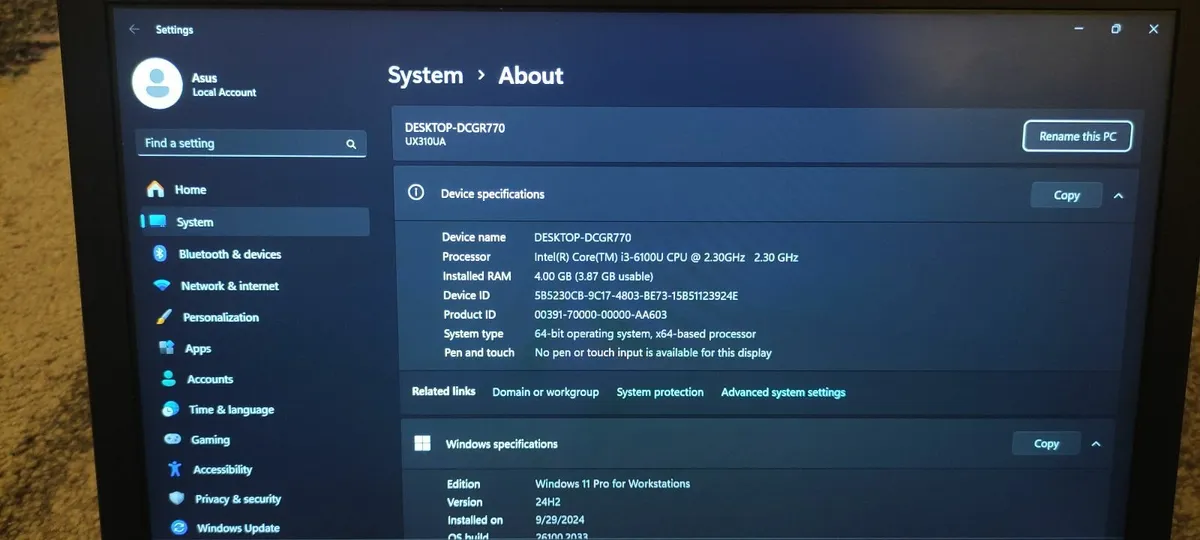Click the Windows logo in Windows specifications
1200x540 pixels.
(423, 443)
